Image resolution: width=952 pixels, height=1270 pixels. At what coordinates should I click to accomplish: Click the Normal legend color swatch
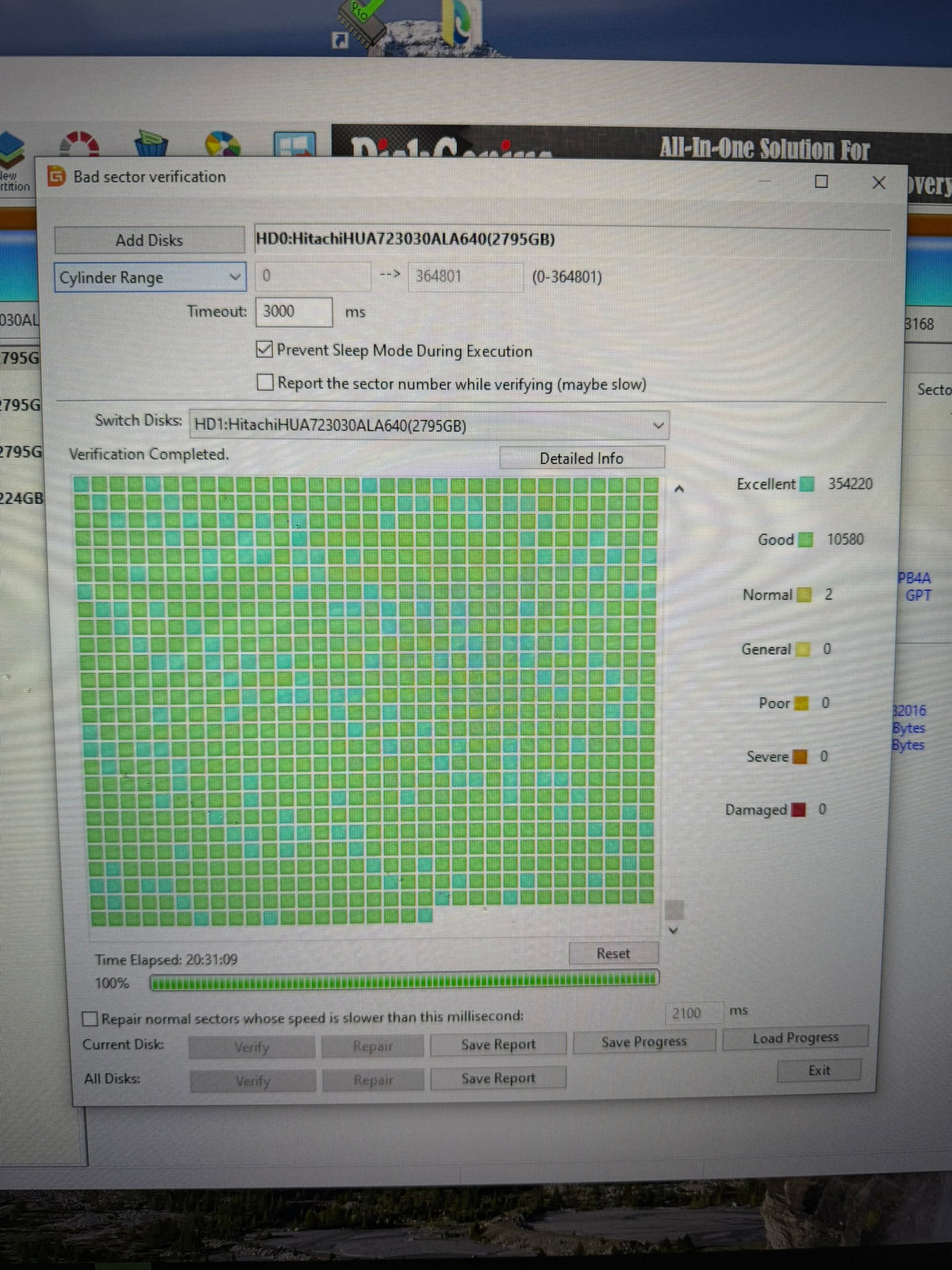[804, 595]
